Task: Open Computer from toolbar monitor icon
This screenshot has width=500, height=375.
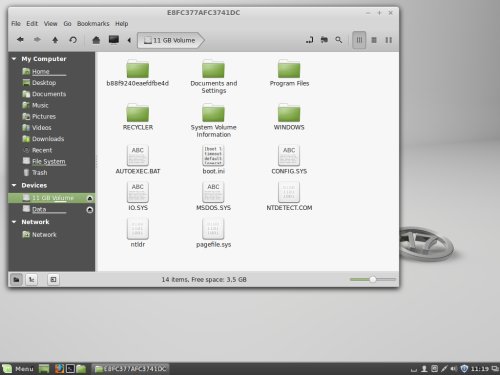Action: click(114, 40)
